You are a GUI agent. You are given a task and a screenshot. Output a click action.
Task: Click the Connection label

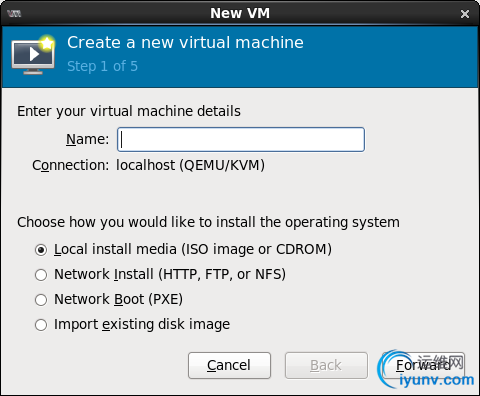point(71,165)
